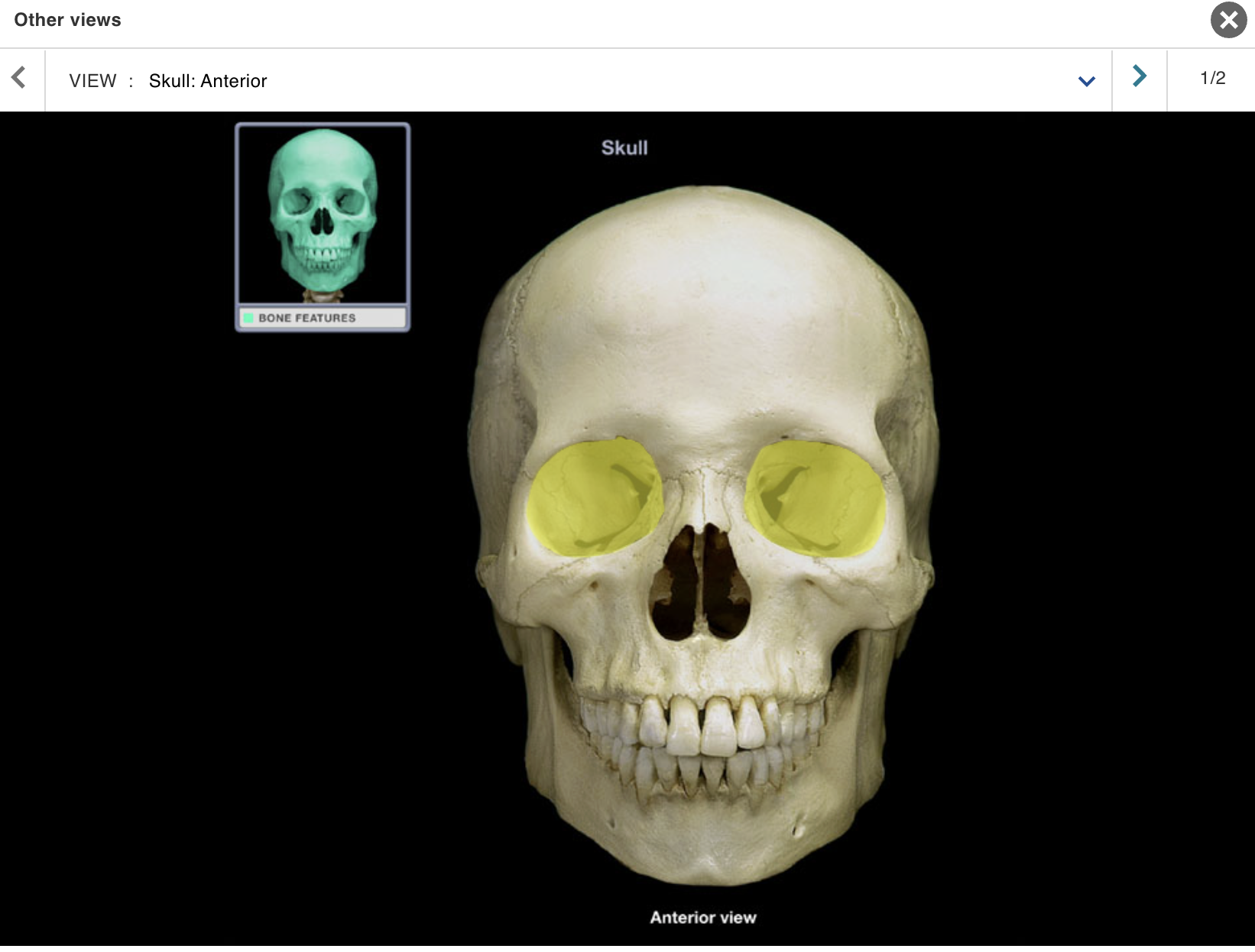Select the Skull: Anterior view selector
The height and width of the screenshot is (952, 1255).
point(207,81)
